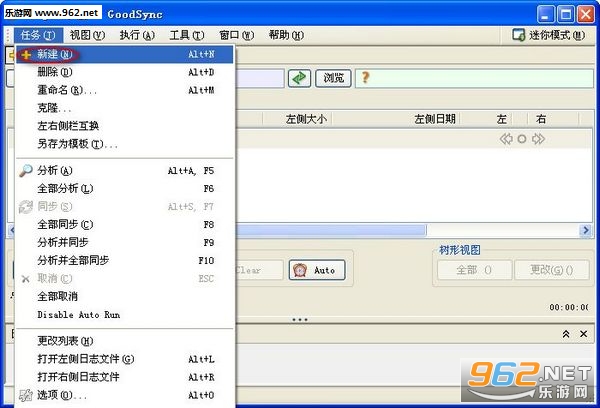Select 分析(A) with magnifier icon
The width and height of the screenshot is (600, 408).
[x=125, y=170]
